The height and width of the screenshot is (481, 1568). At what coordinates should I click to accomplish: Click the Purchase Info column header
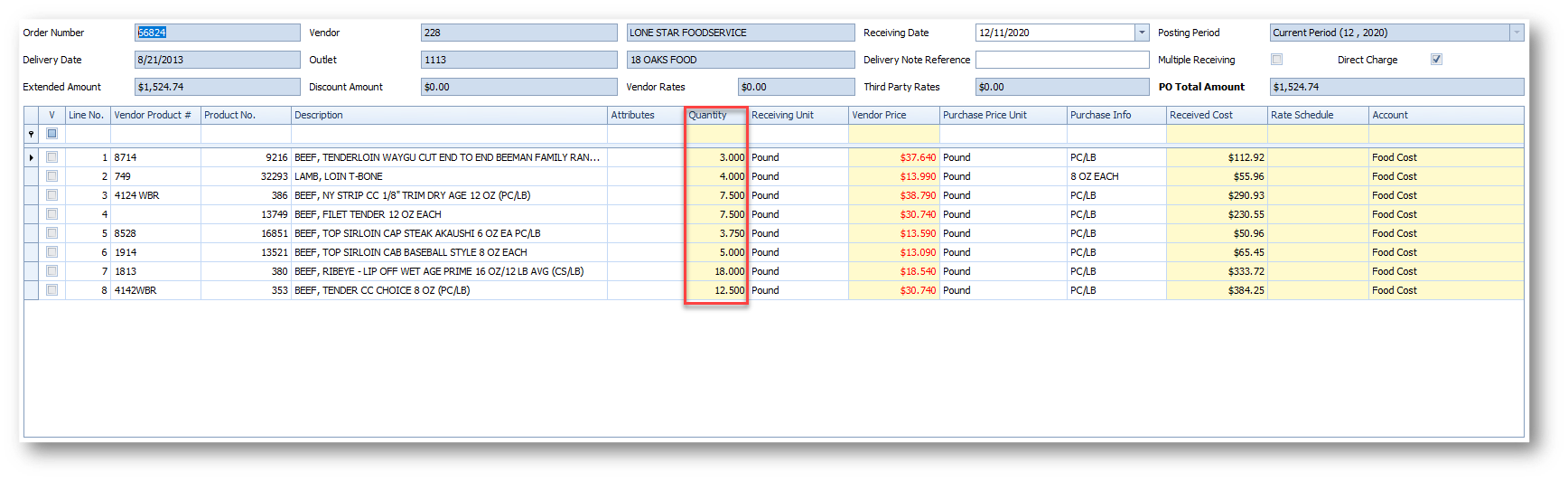point(1115,116)
